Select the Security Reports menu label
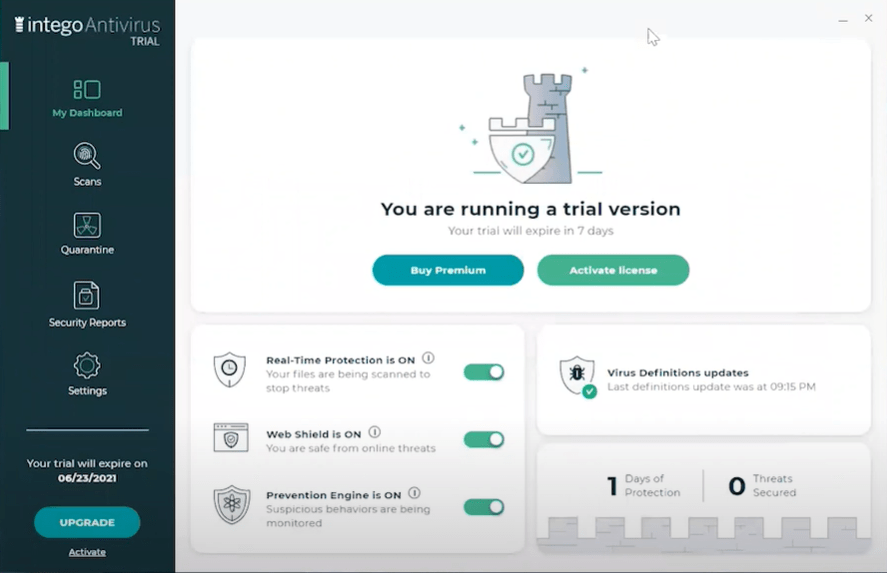887x573 pixels. 87,322
